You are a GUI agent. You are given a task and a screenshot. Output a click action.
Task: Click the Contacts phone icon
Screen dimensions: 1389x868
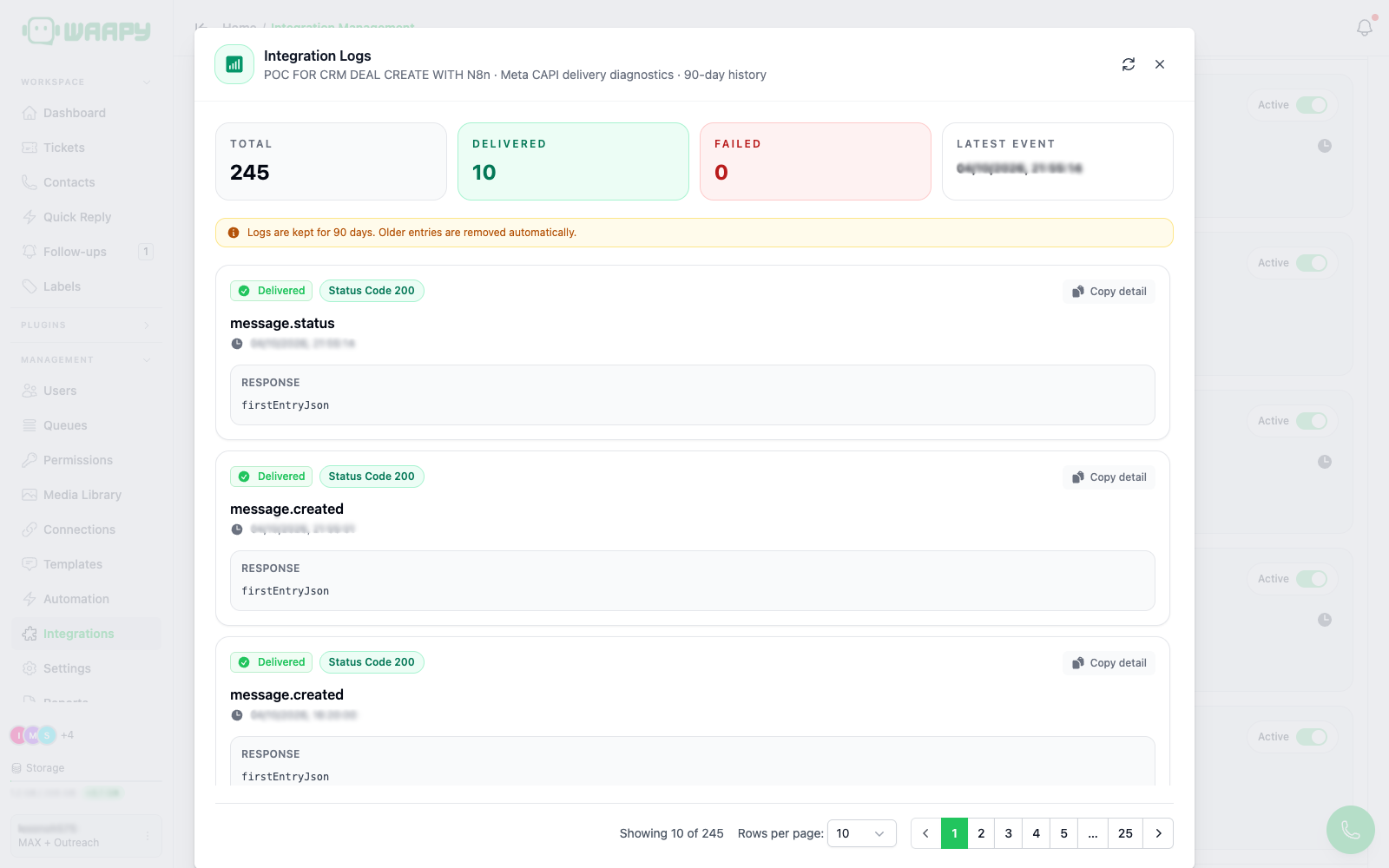(x=30, y=182)
